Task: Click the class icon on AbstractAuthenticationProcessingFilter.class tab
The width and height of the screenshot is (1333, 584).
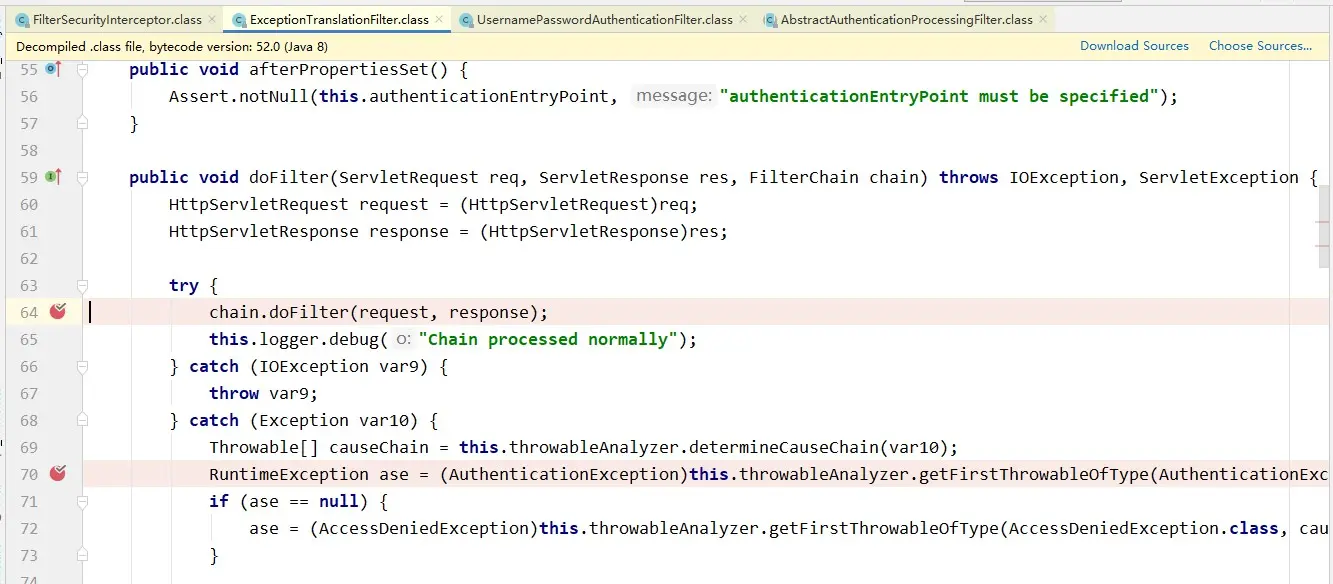Action: click(x=769, y=20)
